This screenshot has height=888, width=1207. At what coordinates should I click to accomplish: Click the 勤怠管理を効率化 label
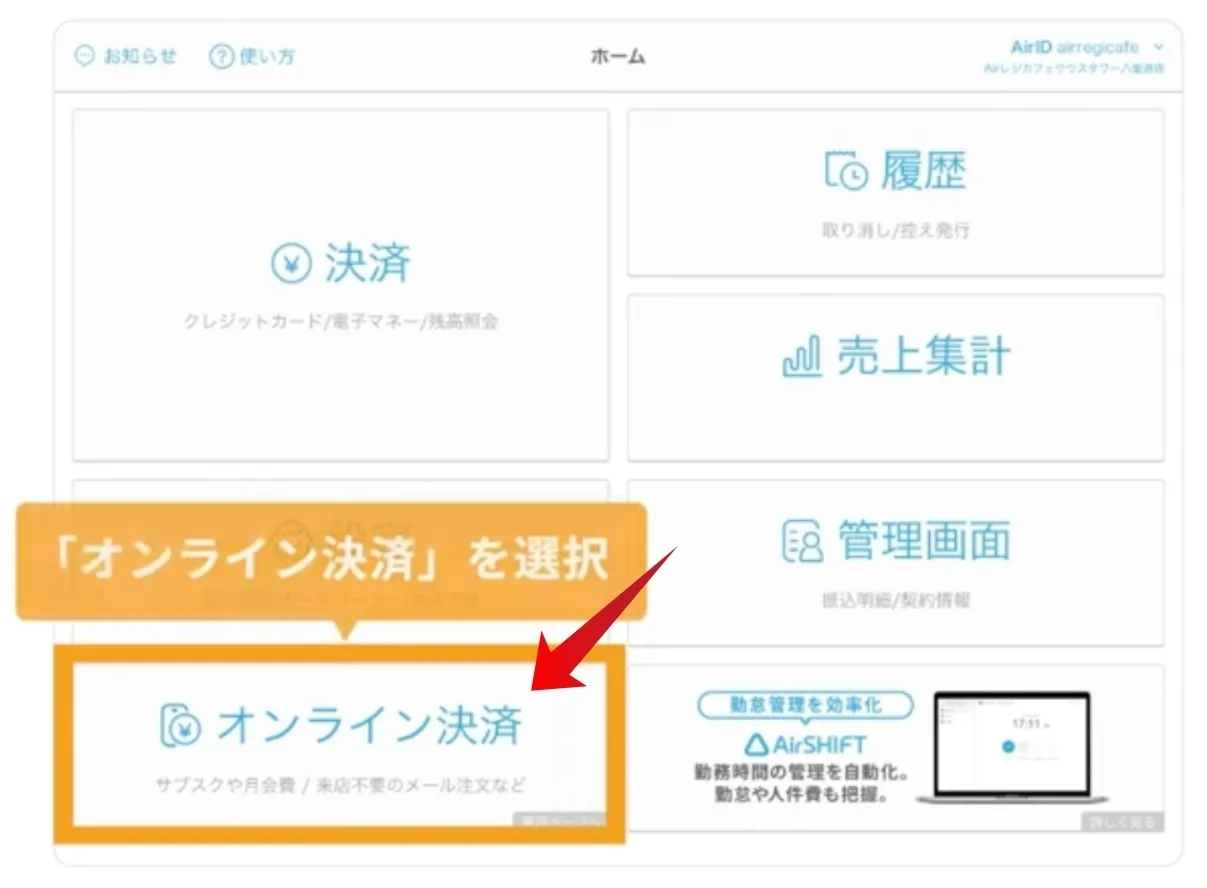point(806,705)
